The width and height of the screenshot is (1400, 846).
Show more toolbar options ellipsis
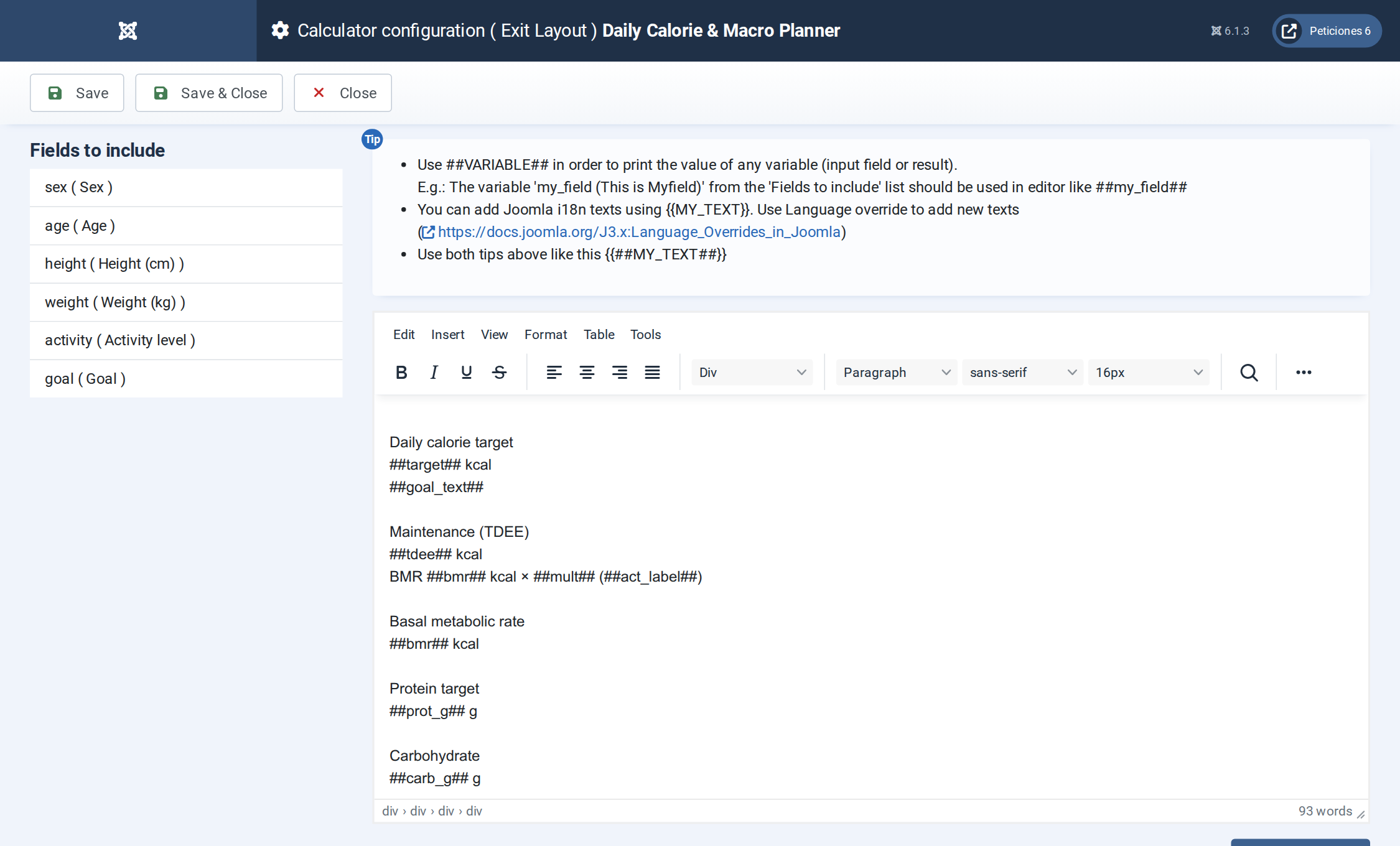point(1304,372)
